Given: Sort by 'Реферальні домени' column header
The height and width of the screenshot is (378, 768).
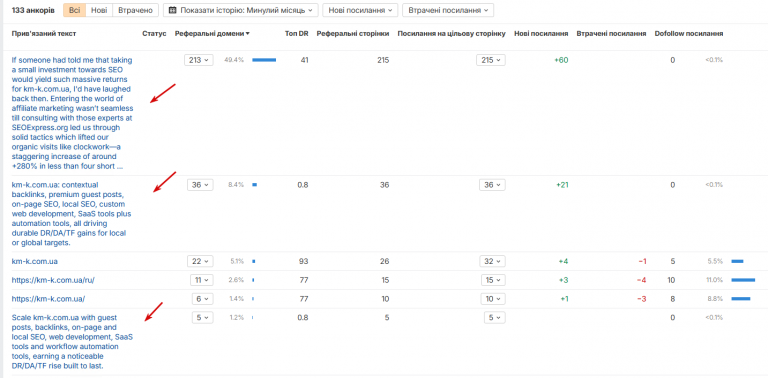Looking at the screenshot, I should pyautogui.click(x=212, y=34).
